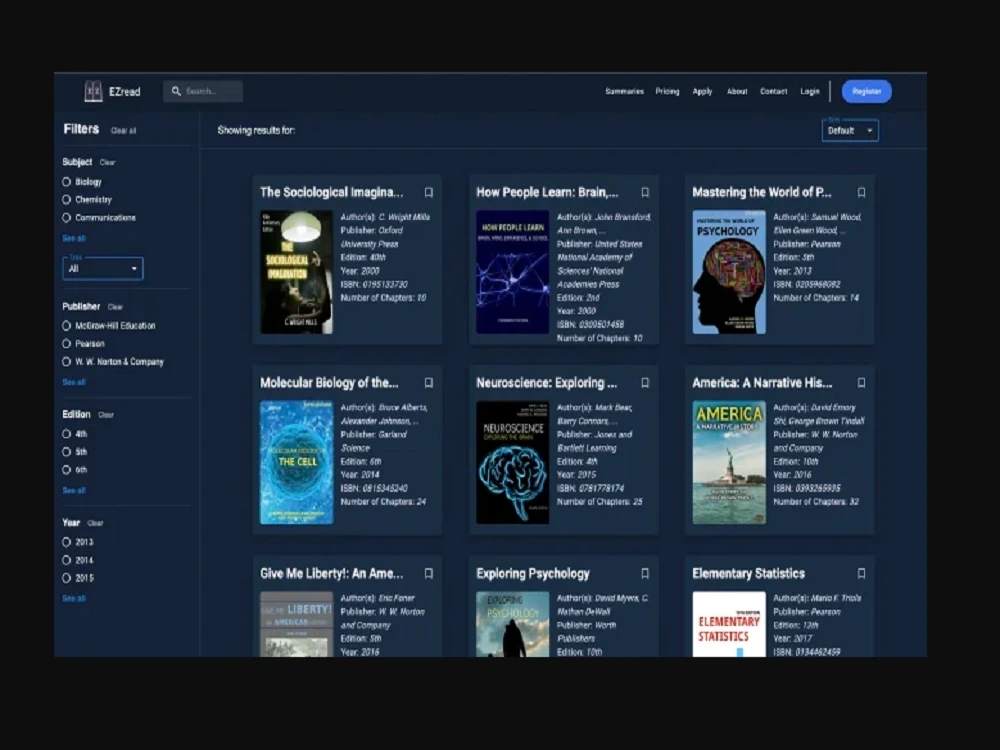Click Exploring Psychology title text
This screenshot has height=750, width=1000.
tap(533, 573)
